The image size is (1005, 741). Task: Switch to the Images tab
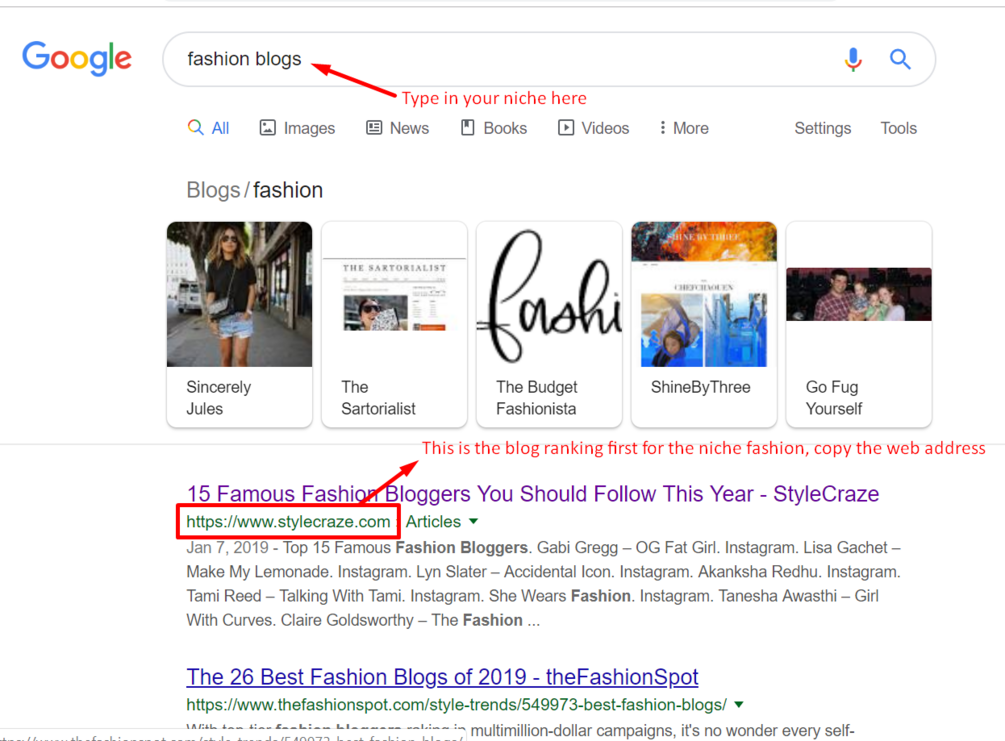[x=297, y=128]
